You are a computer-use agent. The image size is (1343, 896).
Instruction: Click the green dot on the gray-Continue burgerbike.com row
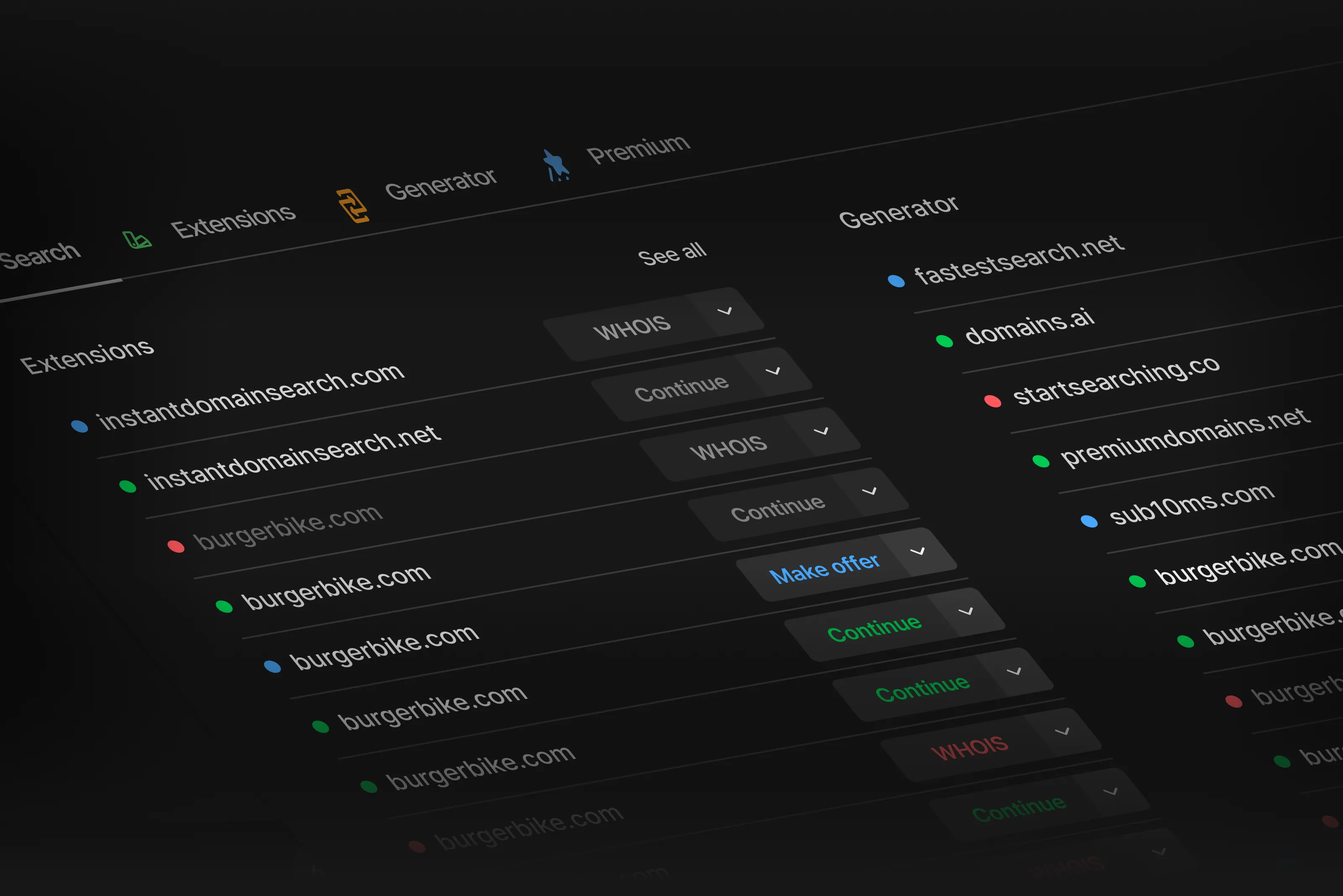[x=224, y=606]
